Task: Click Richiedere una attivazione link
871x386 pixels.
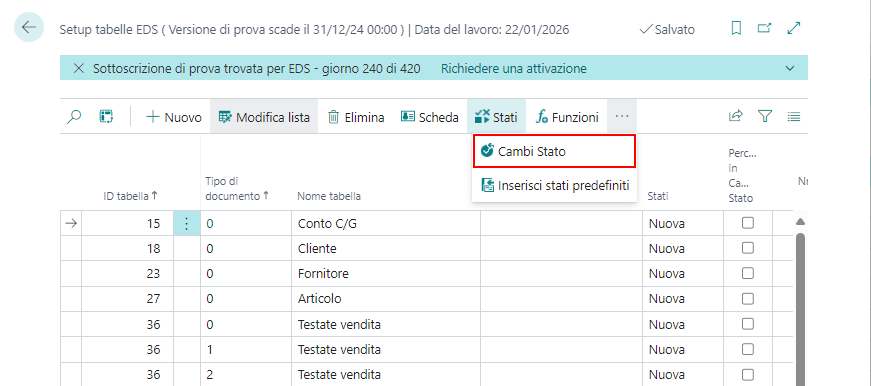Action: click(x=514, y=69)
